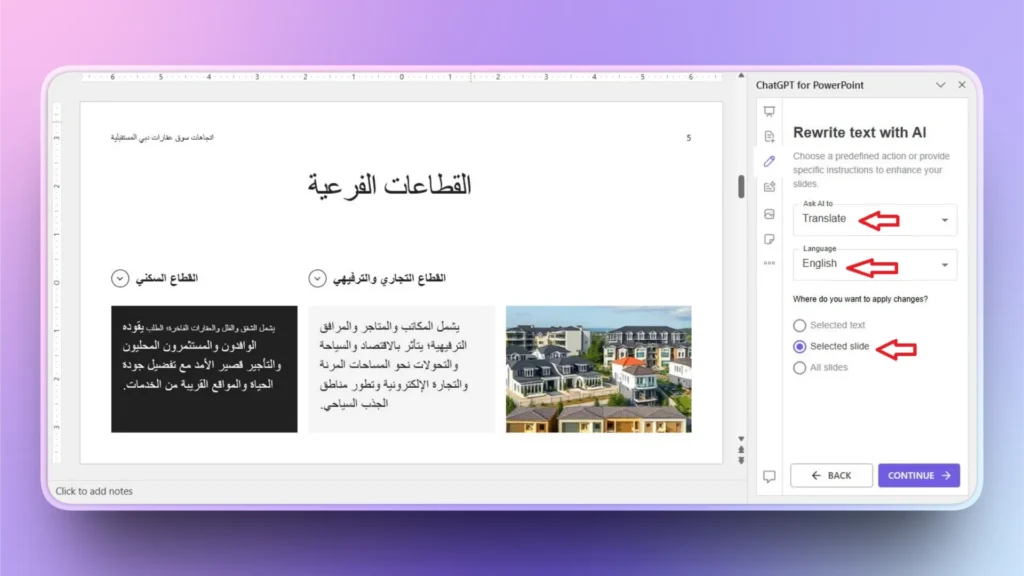
Task: Expand the القطاع السكني section chevron
Action: [x=119, y=278]
